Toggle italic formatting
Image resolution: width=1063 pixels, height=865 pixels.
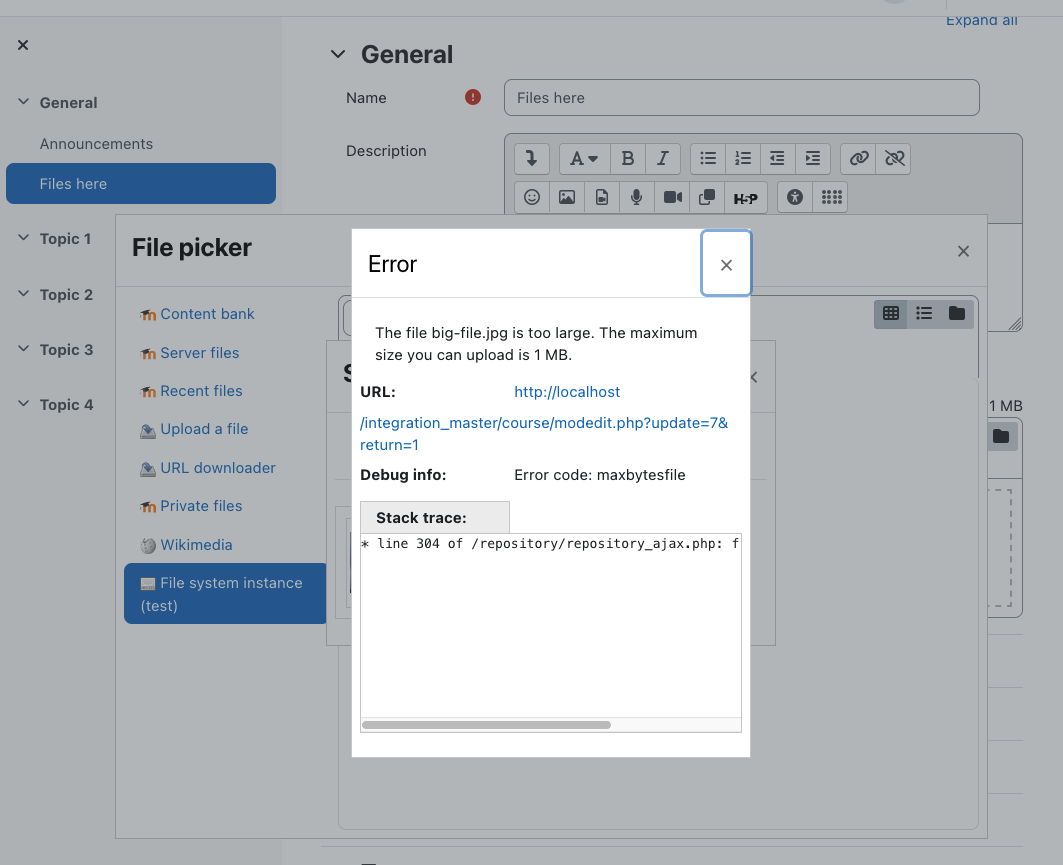pos(663,159)
